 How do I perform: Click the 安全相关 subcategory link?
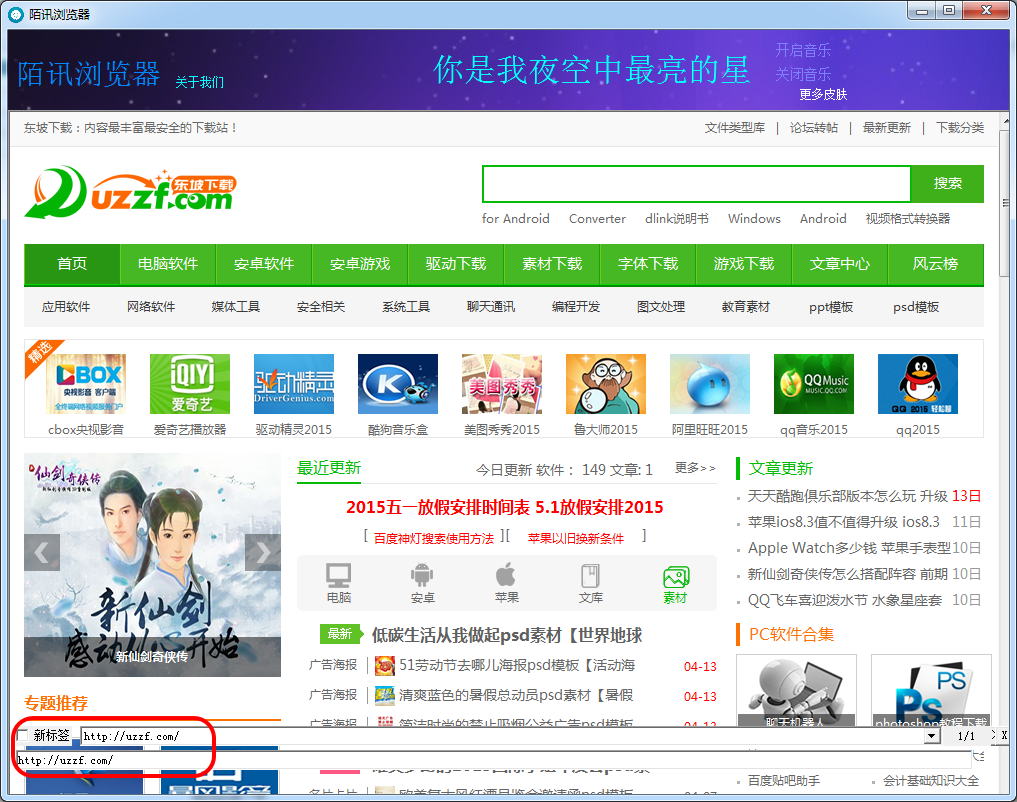[x=321, y=307]
